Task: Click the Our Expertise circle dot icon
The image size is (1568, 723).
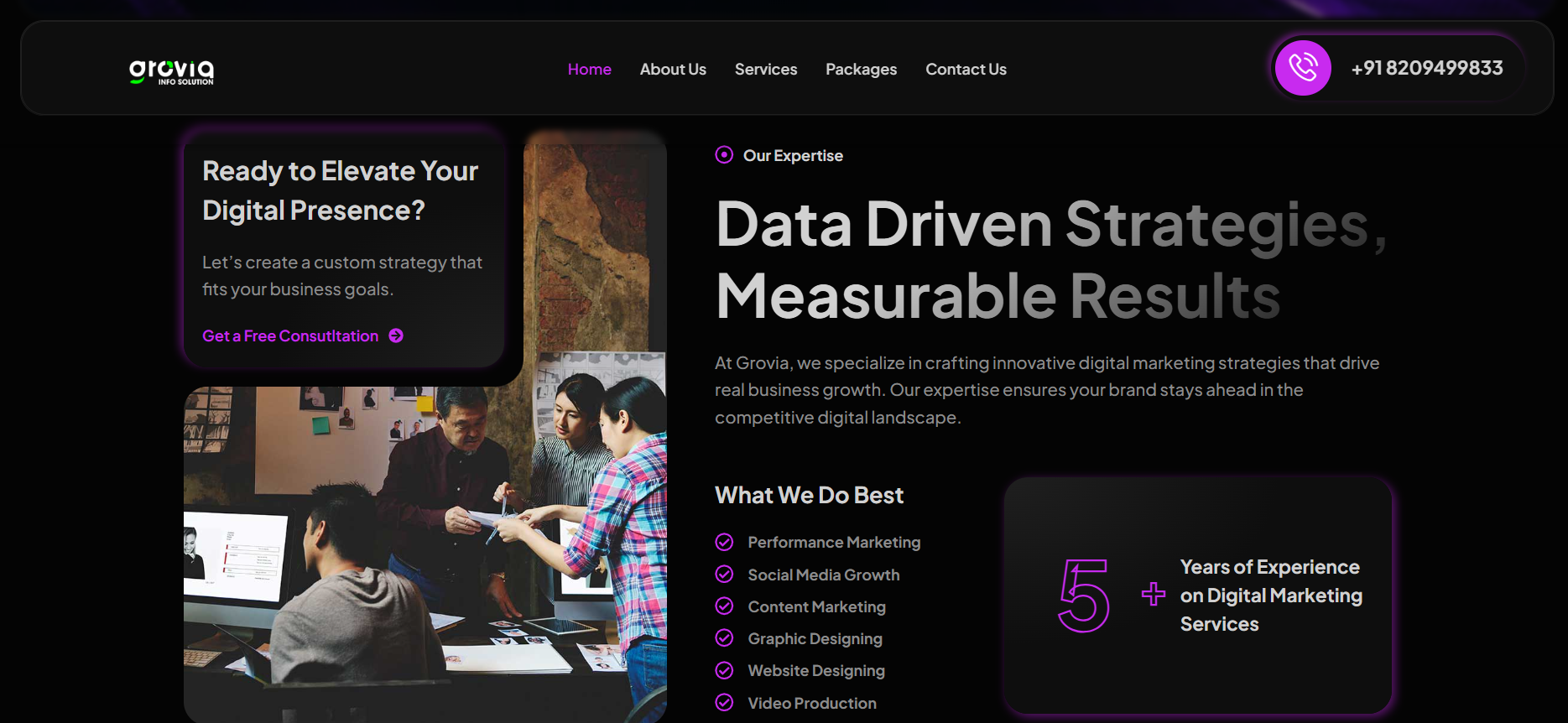Action: [724, 155]
